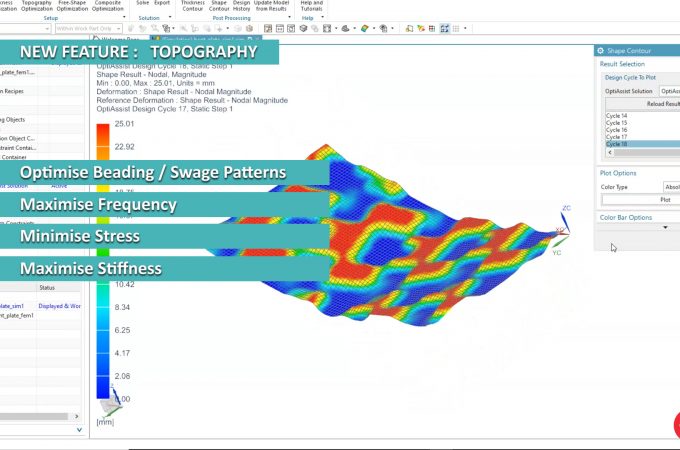Click the contour color legend bar
Screen dimensions: 680x450
click(x=103, y=261)
